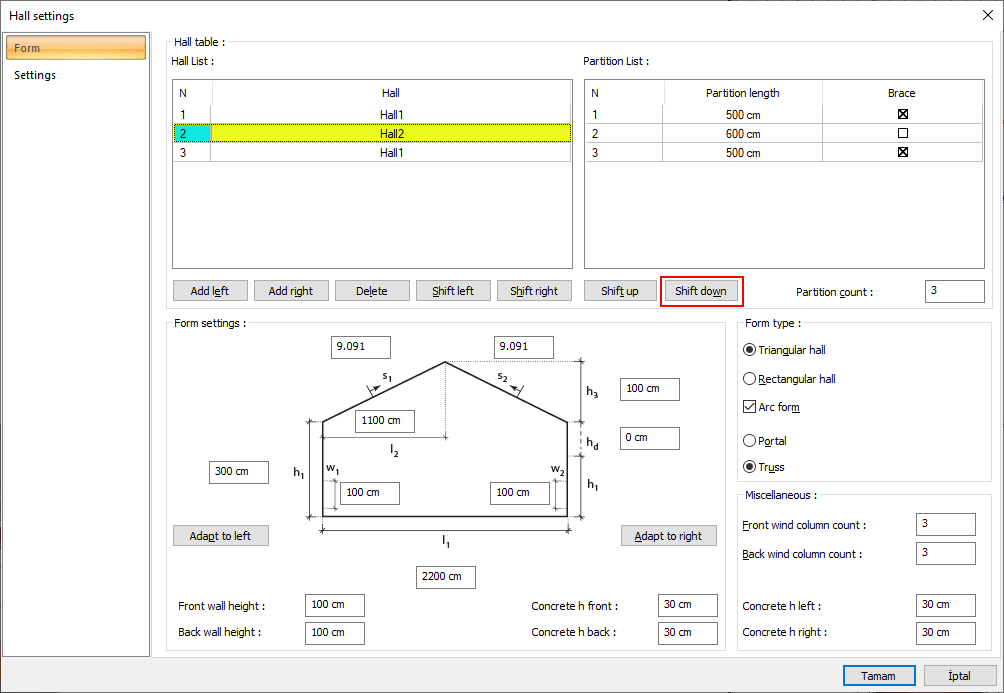Close the Hall settings dialog
Screen dimensions: 1004x693
coord(987,15)
